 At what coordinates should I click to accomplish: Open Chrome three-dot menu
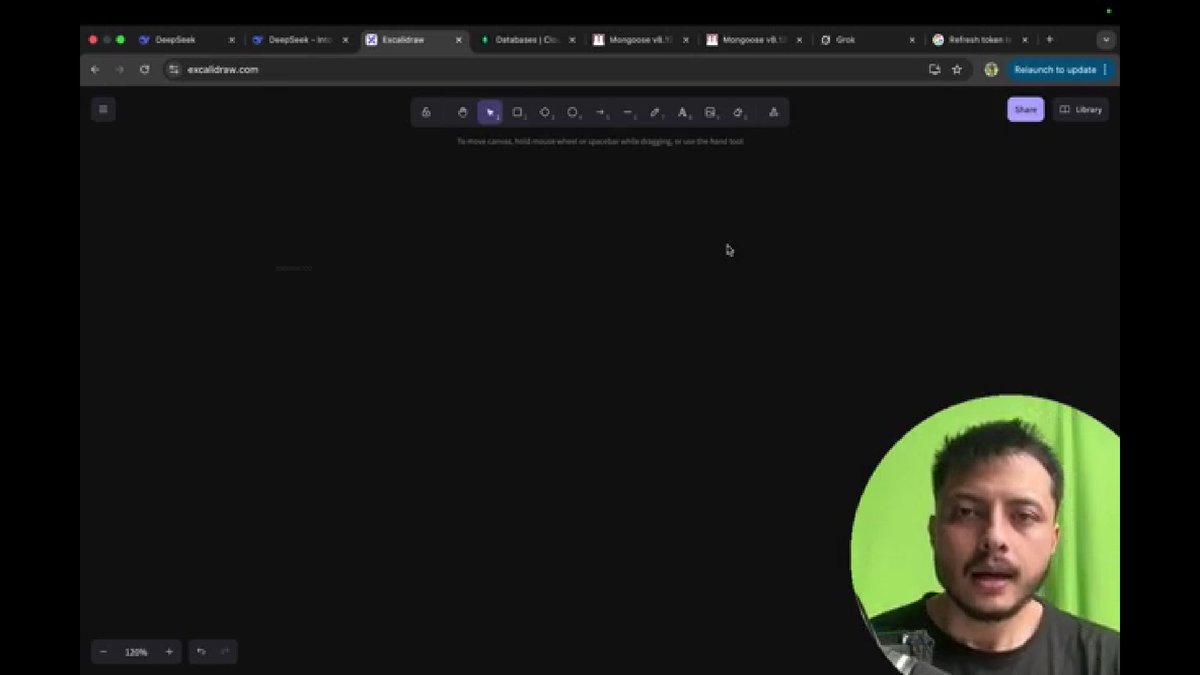(x=1106, y=69)
